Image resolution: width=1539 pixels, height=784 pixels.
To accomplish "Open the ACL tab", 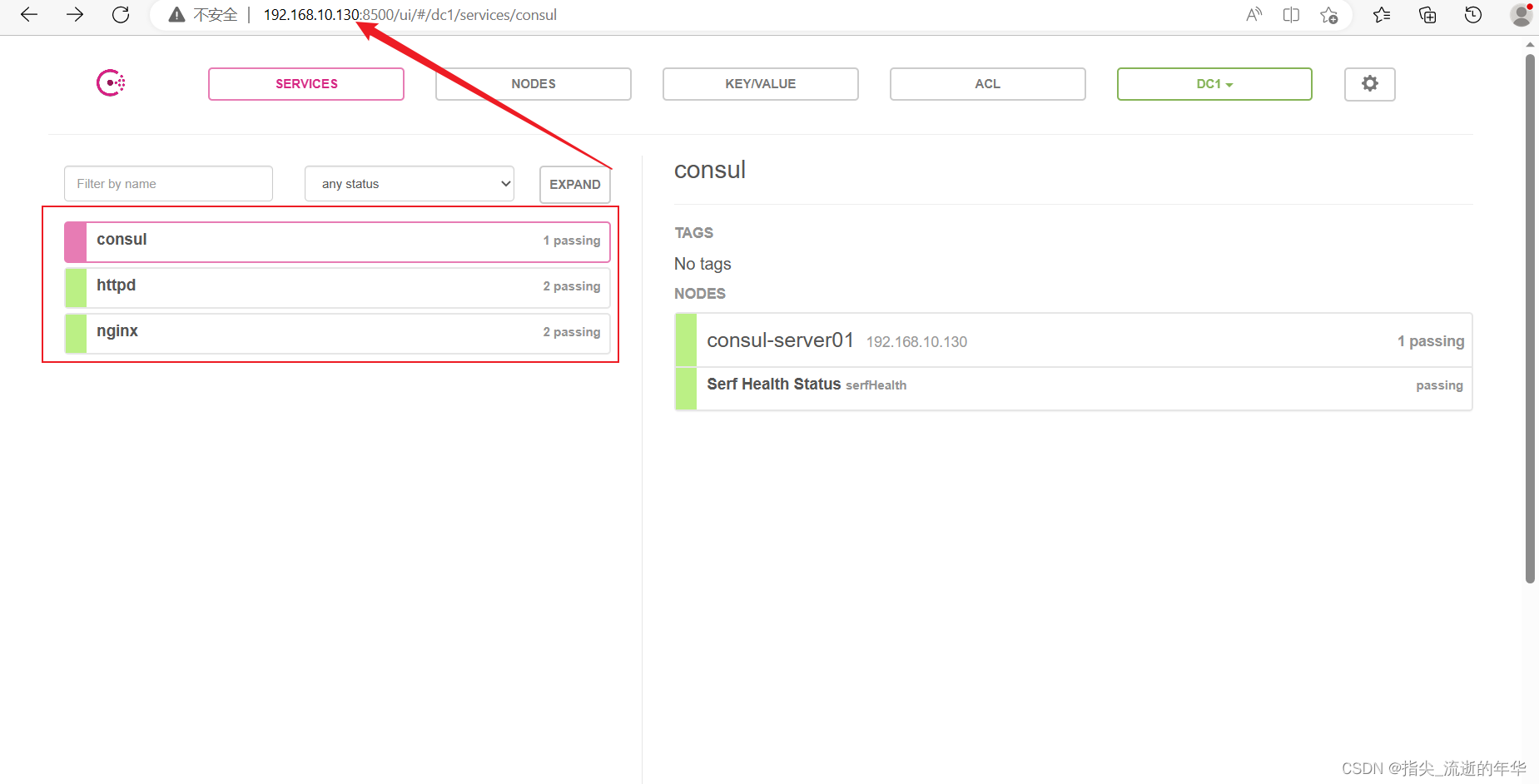I will [x=988, y=84].
